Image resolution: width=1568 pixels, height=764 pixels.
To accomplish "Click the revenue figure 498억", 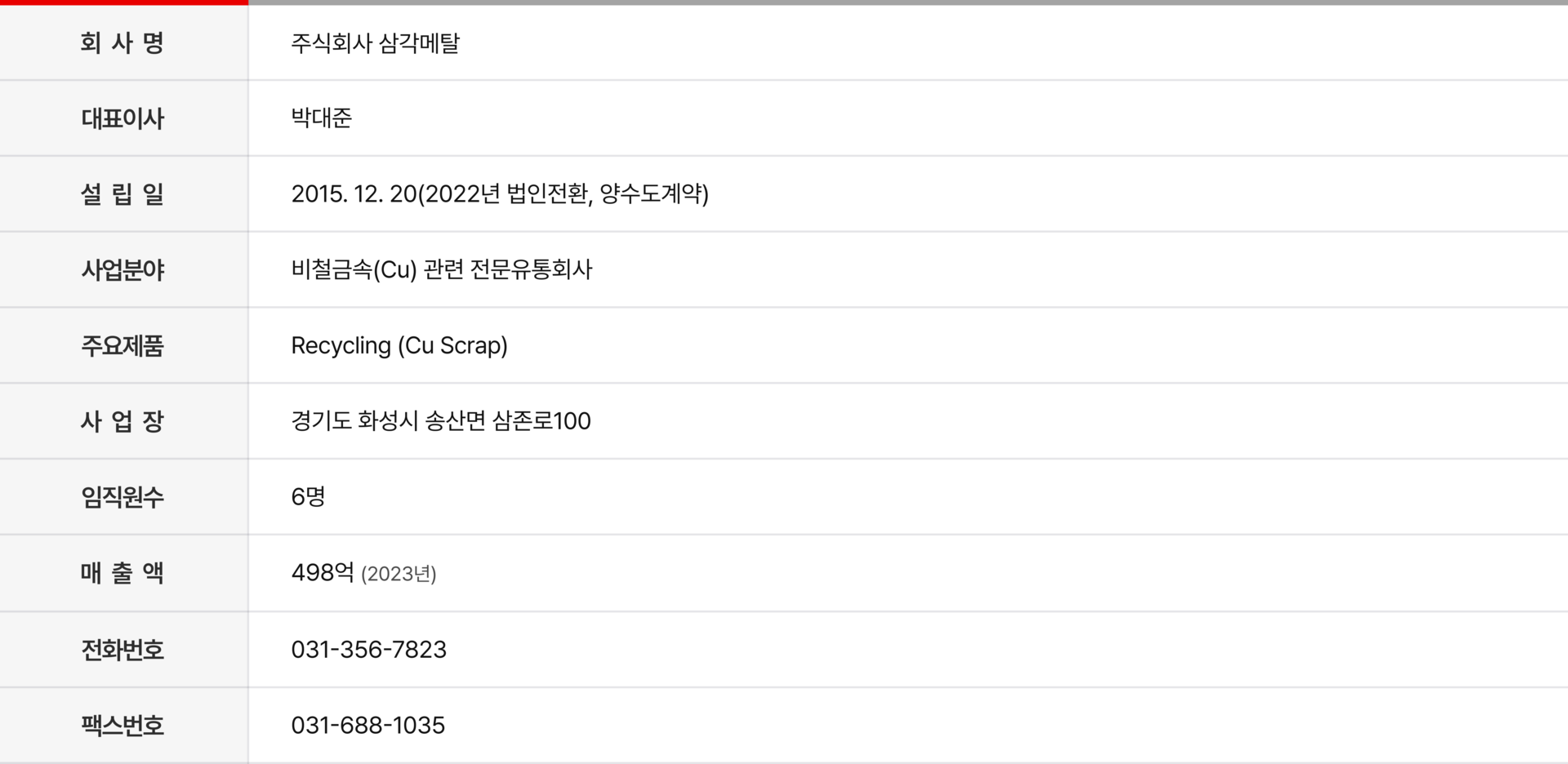I will [x=323, y=573].
